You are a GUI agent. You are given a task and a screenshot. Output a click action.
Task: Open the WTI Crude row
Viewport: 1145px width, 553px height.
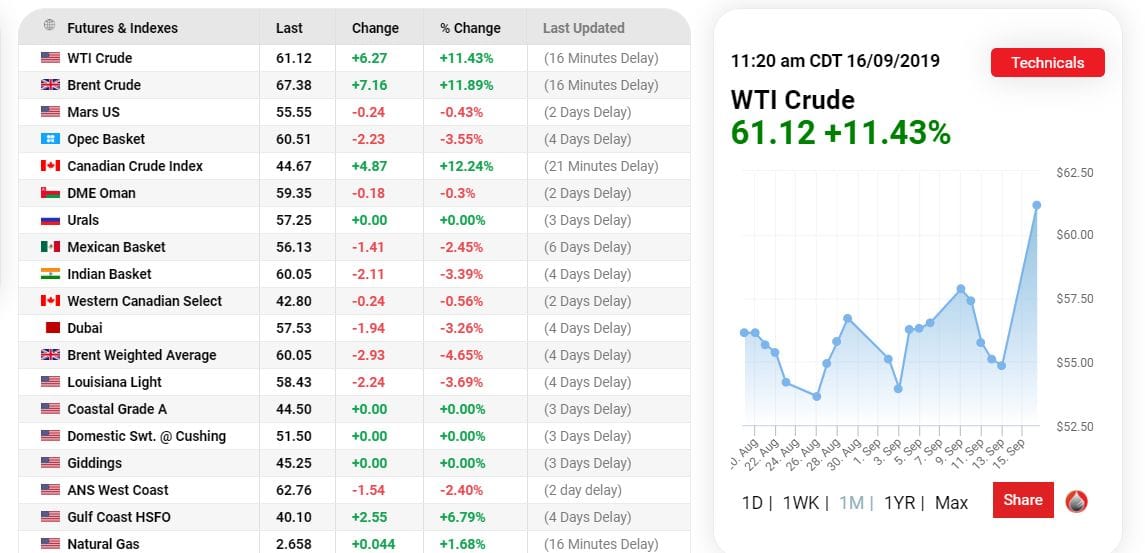354,58
